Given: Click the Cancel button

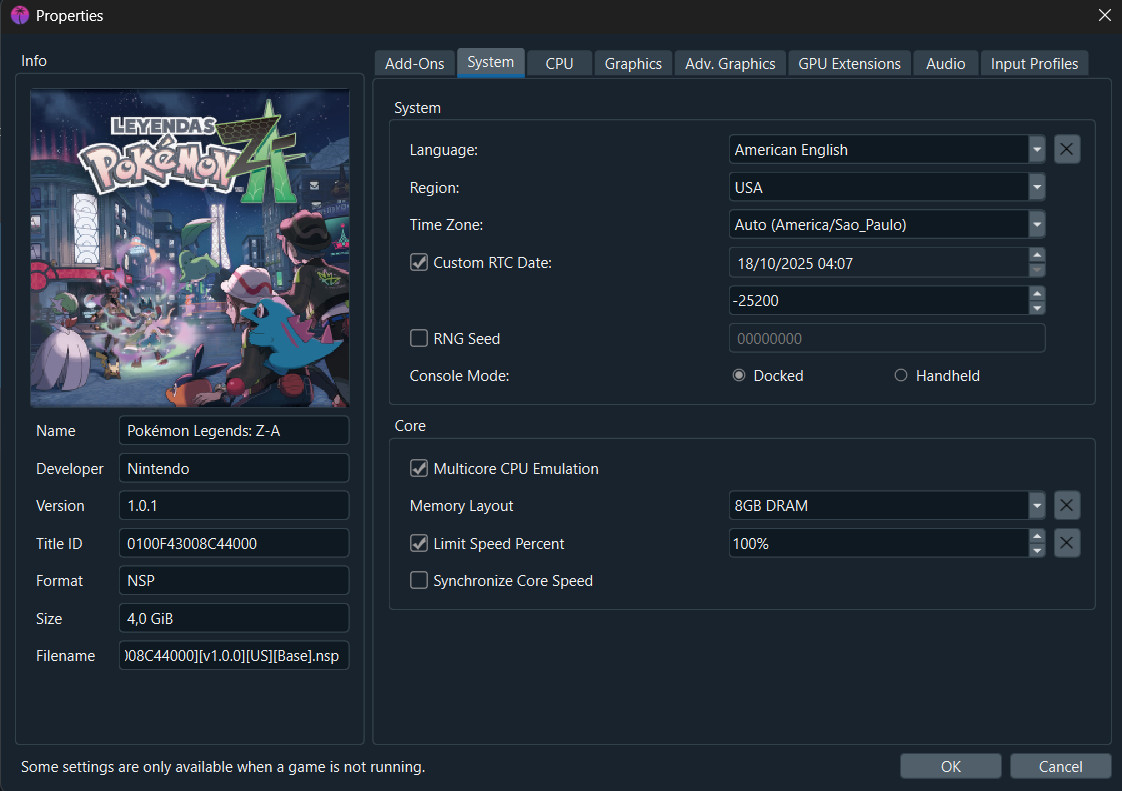Looking at the screenshot, I should click(1060, 767).
